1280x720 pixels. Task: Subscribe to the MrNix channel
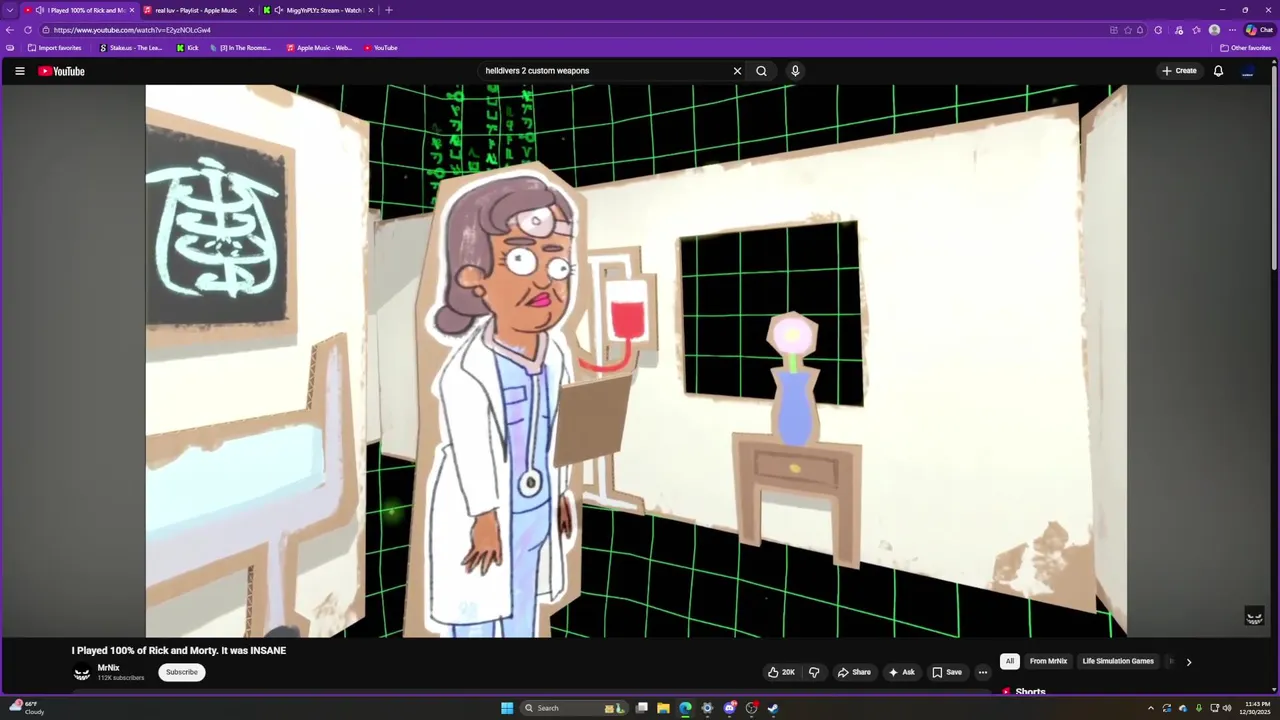[181, 672]
